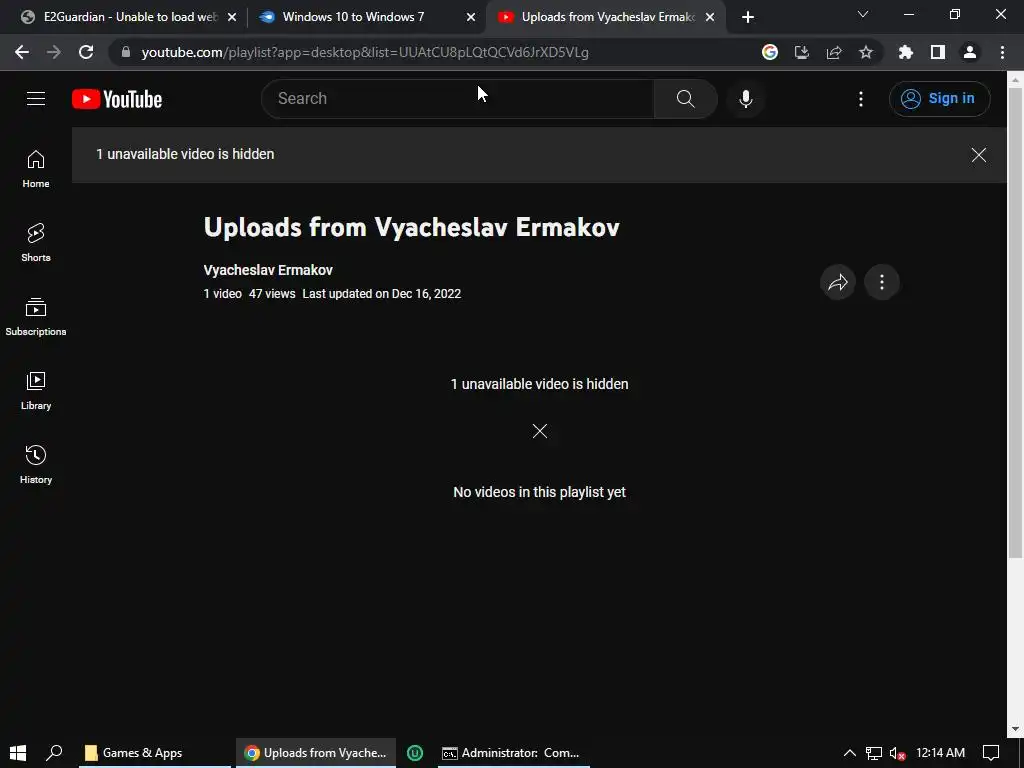Click the network tray icon
This screenshot has width=1024, height=768.
tap(874, 754)
